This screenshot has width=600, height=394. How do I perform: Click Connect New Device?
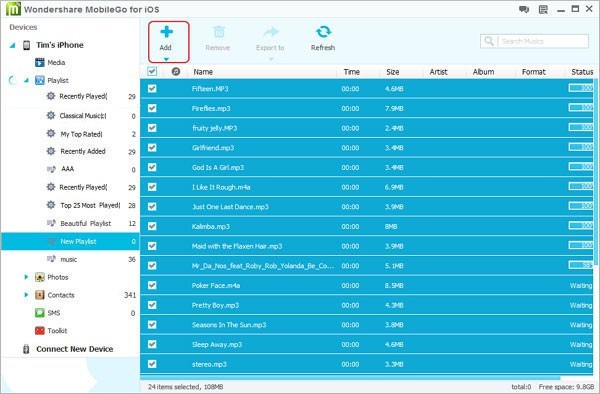tap(75, 349)
